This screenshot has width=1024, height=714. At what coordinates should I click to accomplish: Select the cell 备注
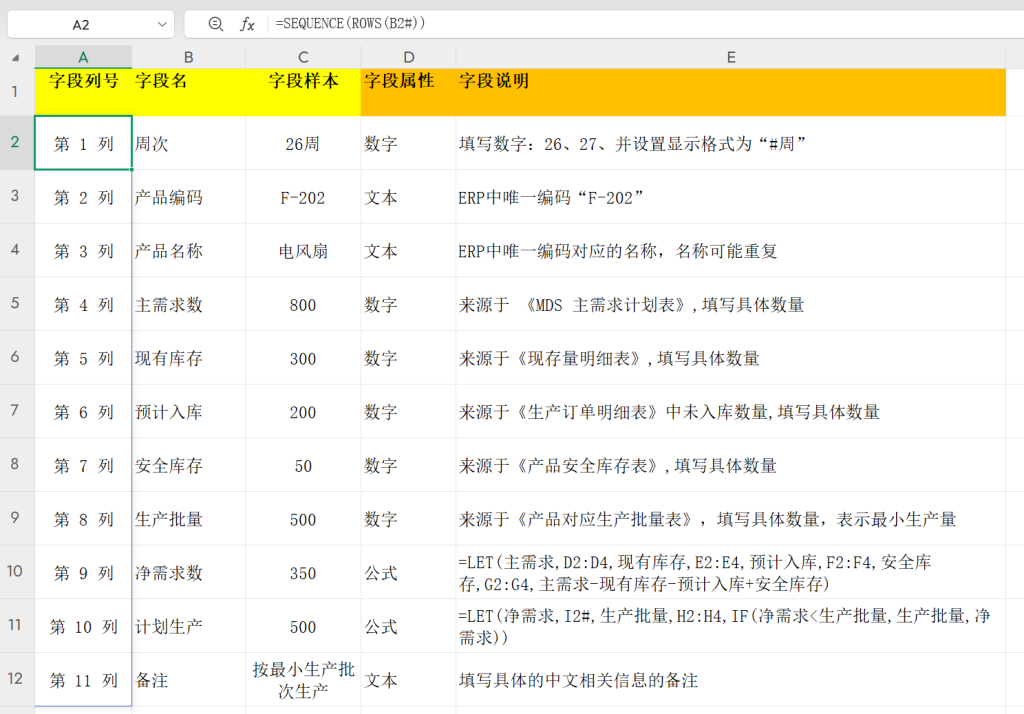(189, 680)
